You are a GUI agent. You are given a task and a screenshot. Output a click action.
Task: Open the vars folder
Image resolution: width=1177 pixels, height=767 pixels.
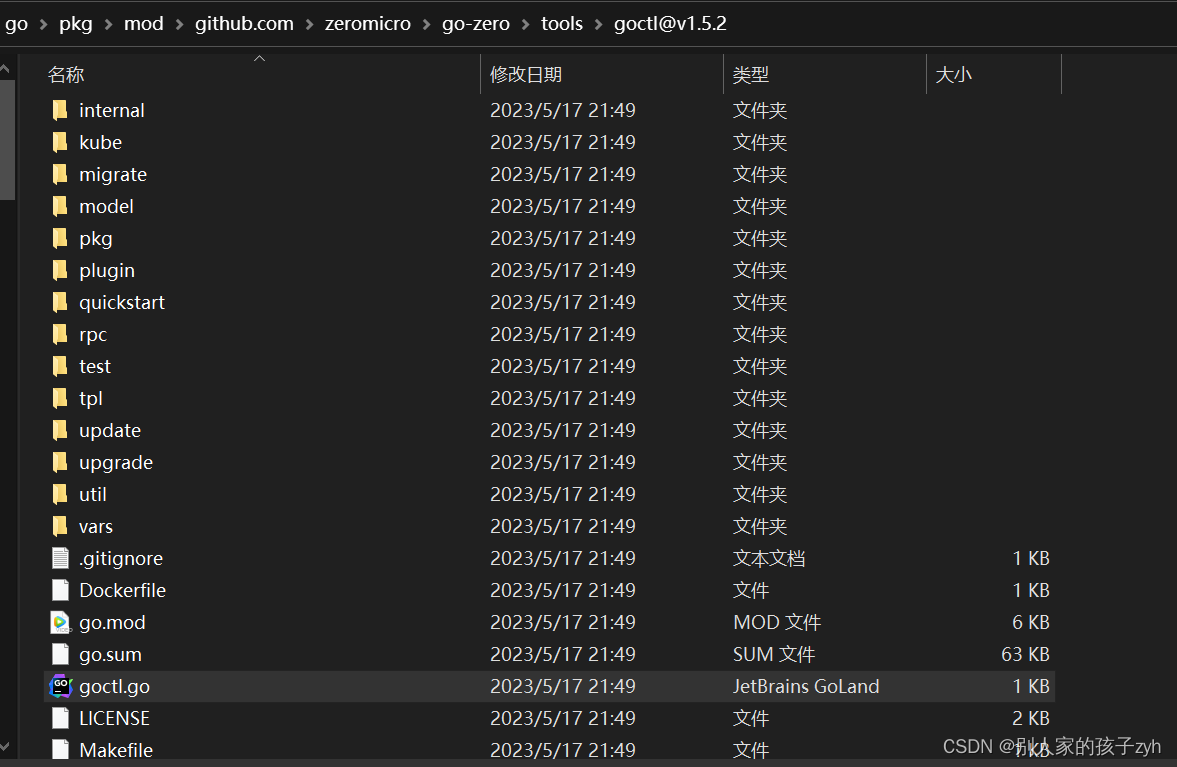click(96, 526)
